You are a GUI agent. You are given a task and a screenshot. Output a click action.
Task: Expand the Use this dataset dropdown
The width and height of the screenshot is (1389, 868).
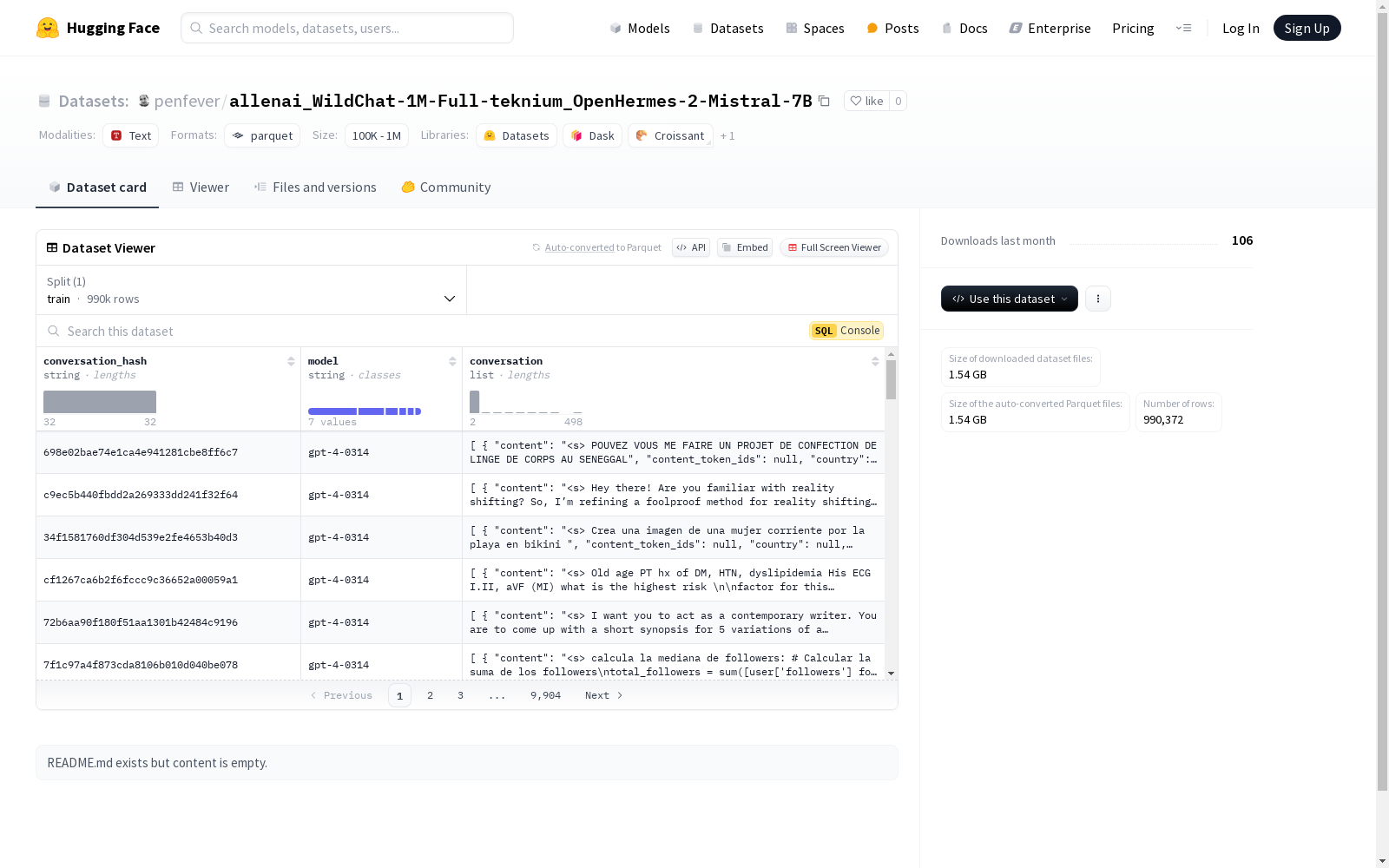point(1010,299)
